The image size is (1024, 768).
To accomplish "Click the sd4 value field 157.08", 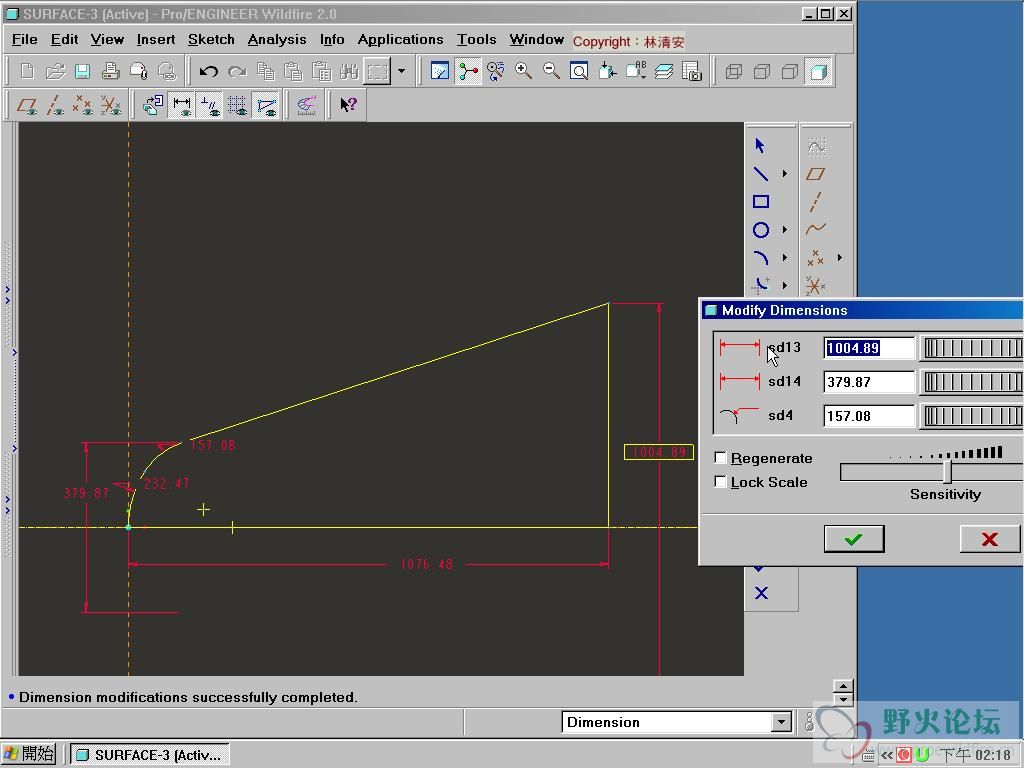I will [x=869, y=416].
